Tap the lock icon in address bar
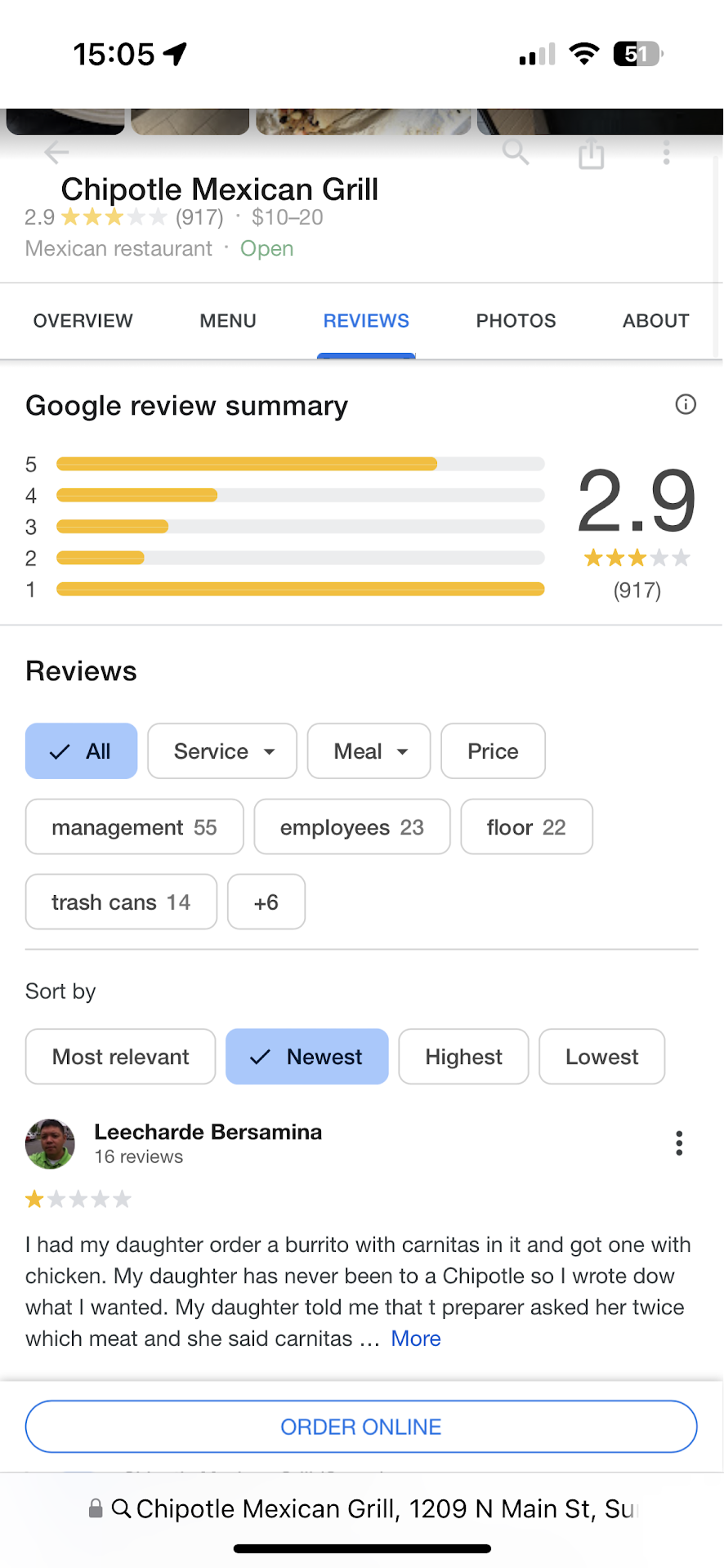724x1568 pixels. (x=96, y=1508)
